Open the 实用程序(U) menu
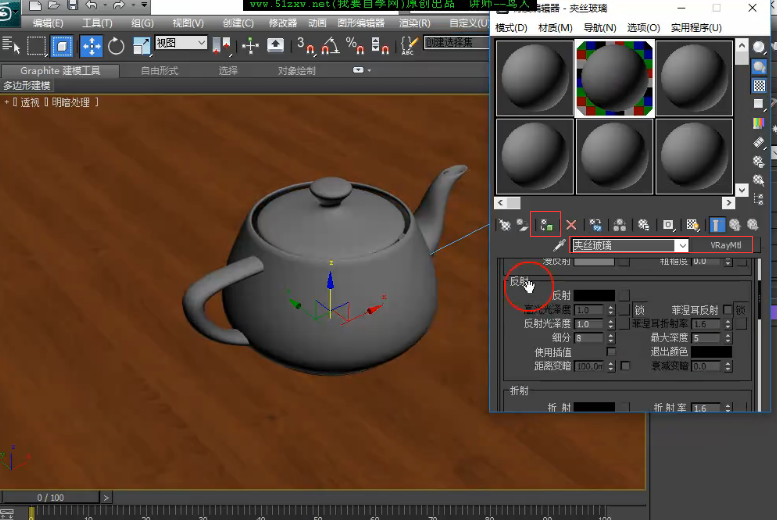Image resolution: width=777 pixels, height=520 pixels. pos(696,28)
